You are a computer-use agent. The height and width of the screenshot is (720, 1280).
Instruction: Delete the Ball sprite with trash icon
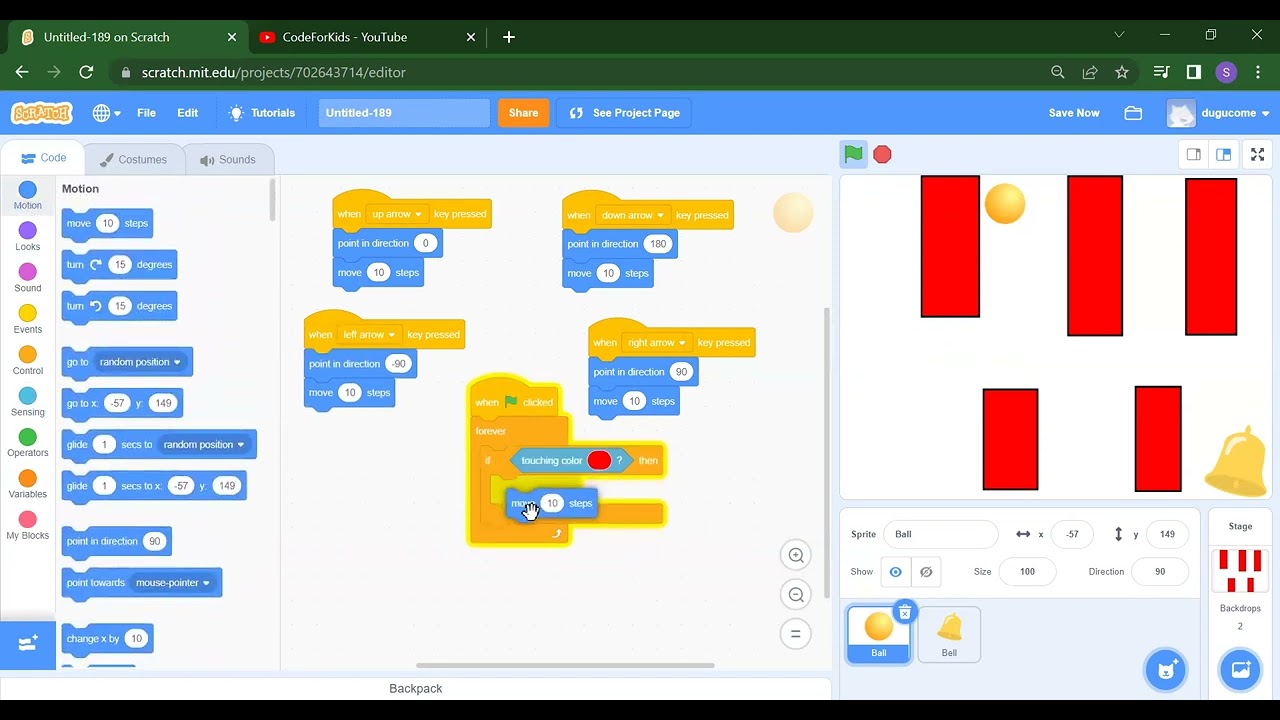[x=904, y=612]
